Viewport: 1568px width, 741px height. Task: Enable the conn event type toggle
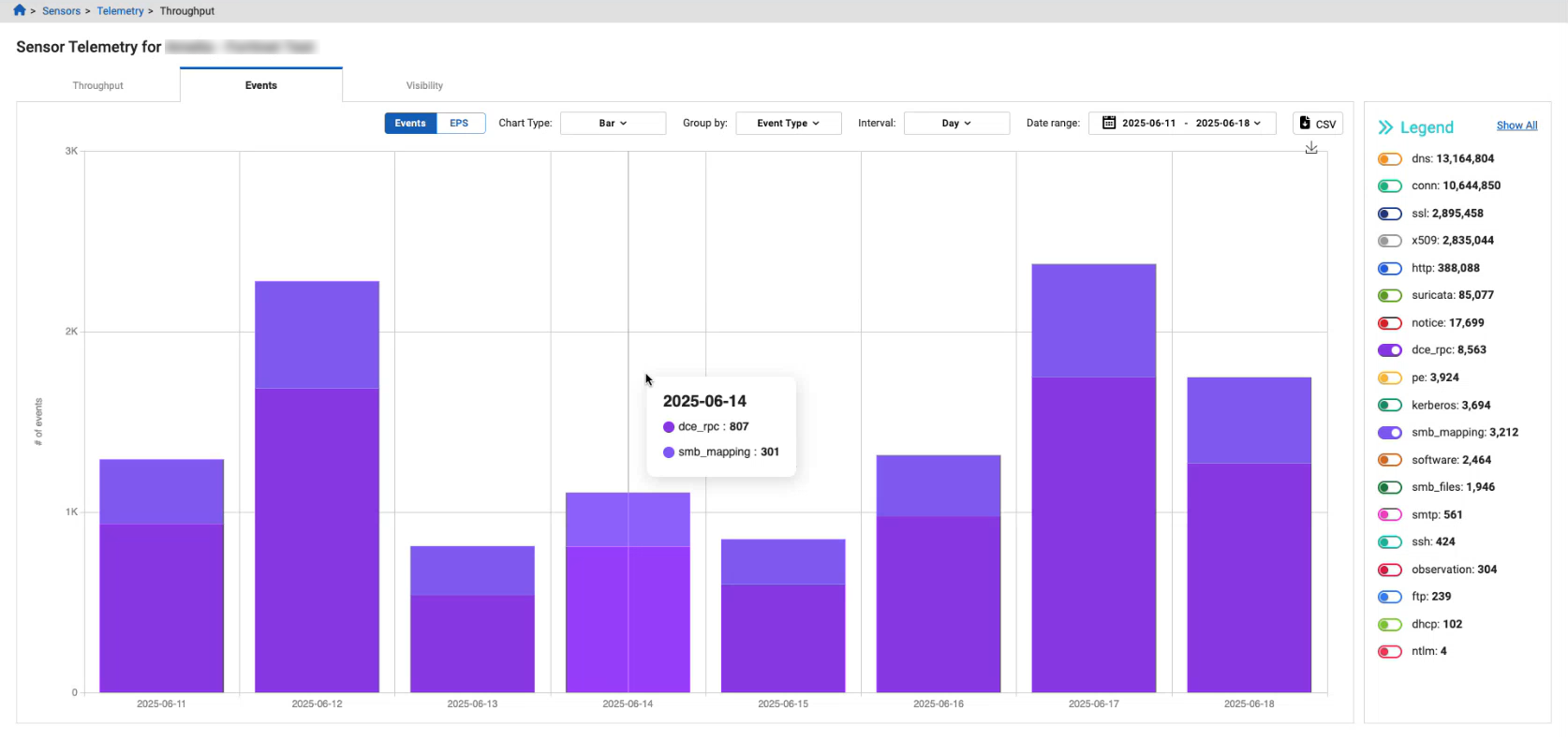coord(1389,186)
